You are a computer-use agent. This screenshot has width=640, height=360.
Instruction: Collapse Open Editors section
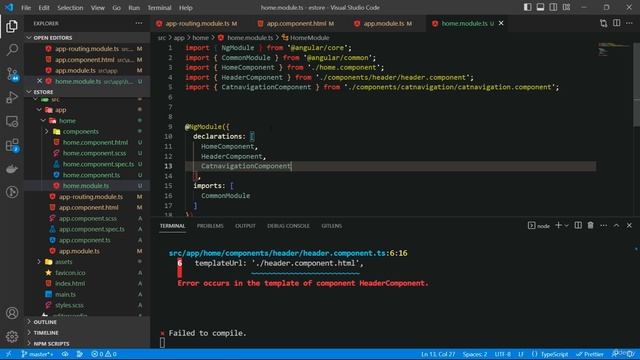click(29, 38)
